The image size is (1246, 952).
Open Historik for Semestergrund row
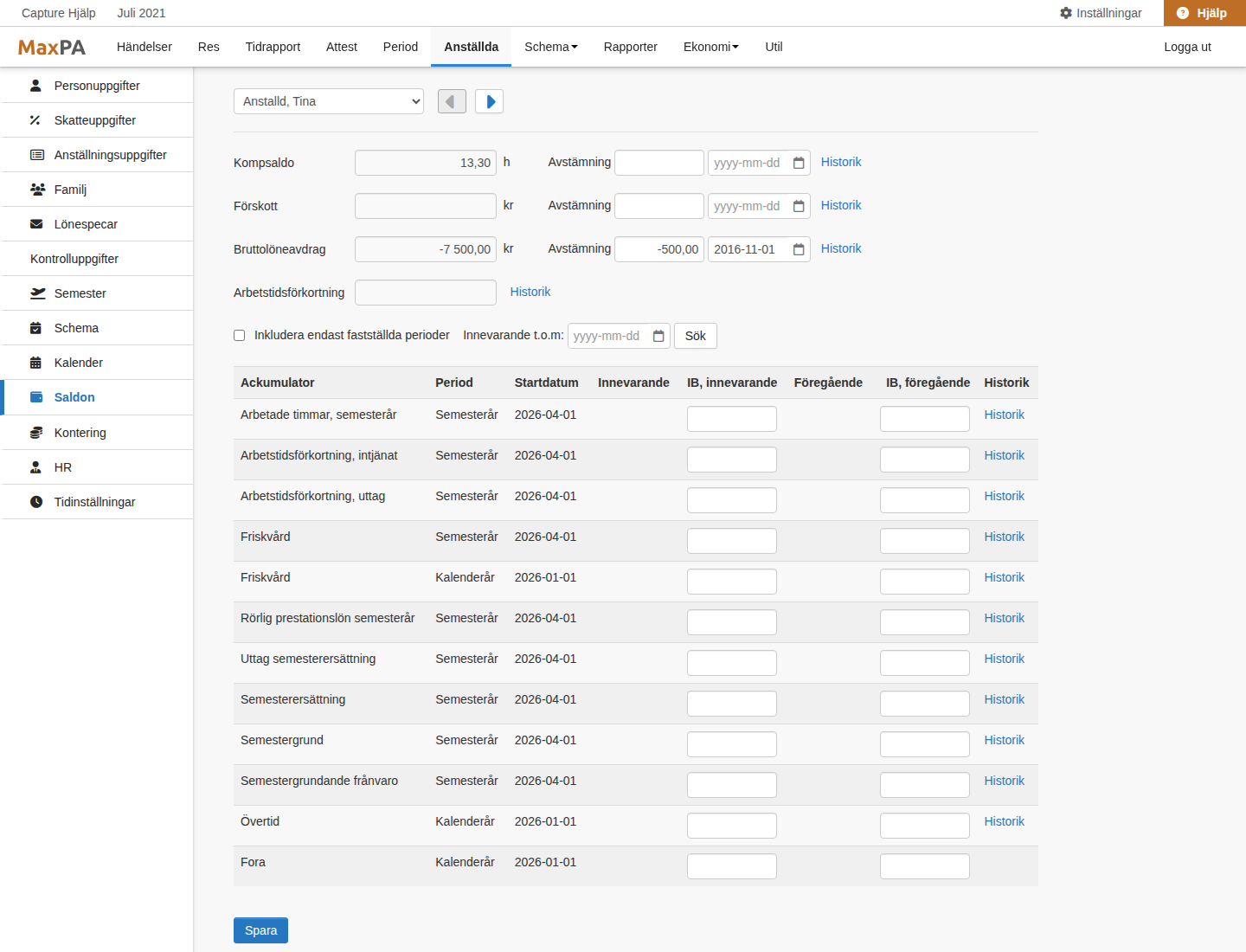pos(1004,740)
